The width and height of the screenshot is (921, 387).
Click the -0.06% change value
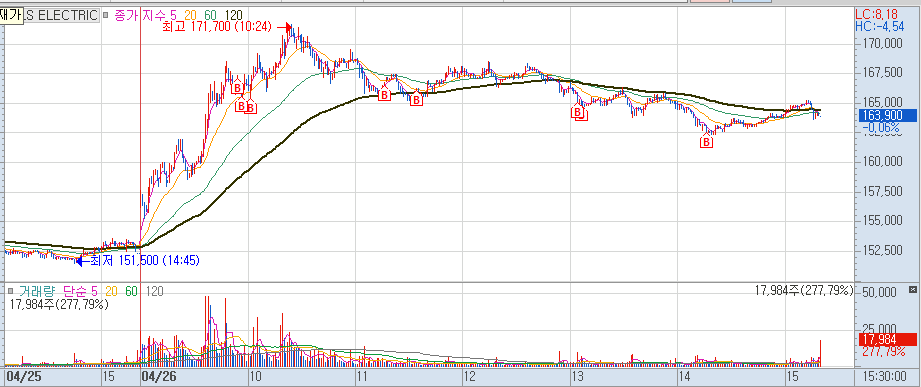coord(880,127)
